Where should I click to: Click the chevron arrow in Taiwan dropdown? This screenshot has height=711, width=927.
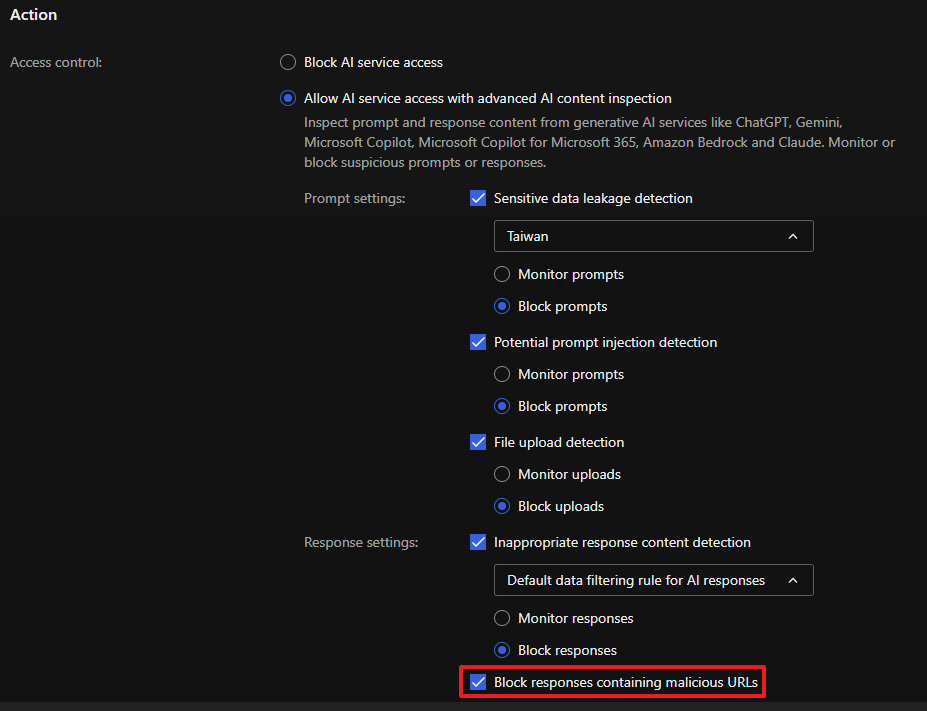[793, 236]
